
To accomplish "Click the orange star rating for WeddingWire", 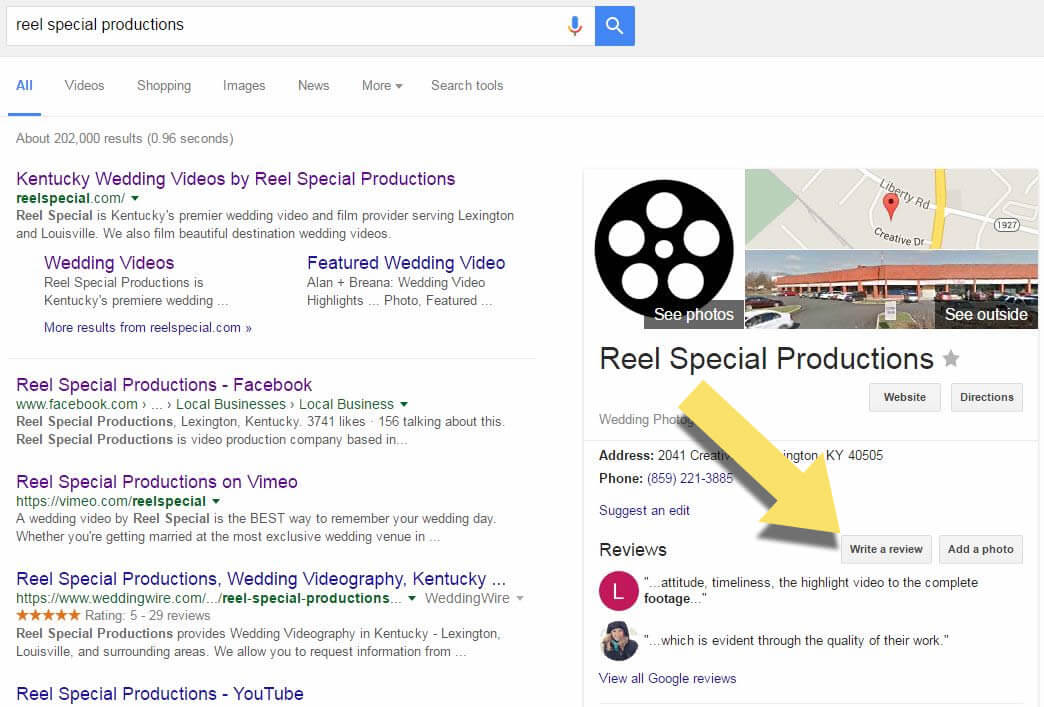I will (48, 615).
